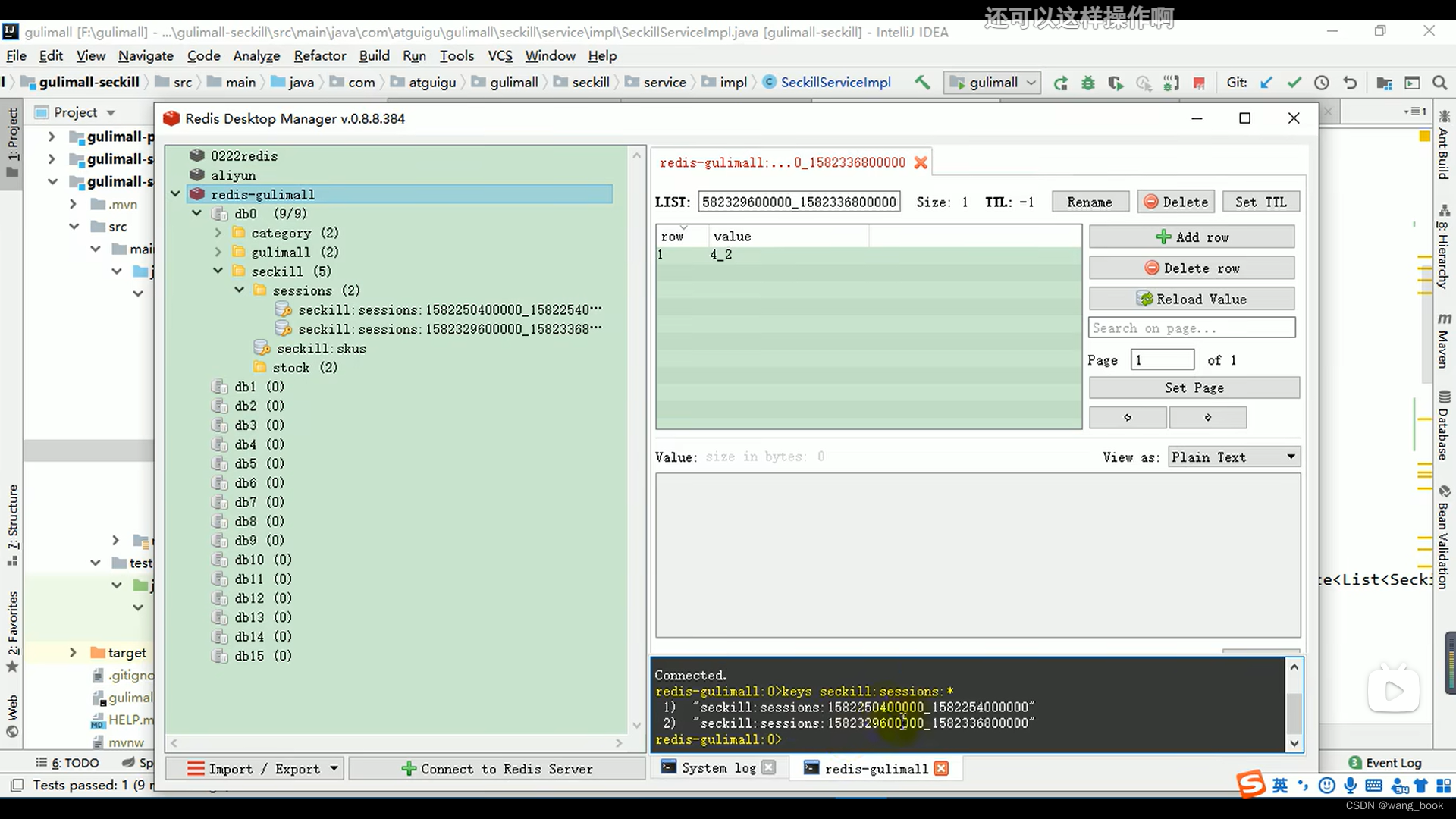Viewport: 1456px width, 819px height.
Task: Open Git history clock icon
Action: tap(1322, 83)
